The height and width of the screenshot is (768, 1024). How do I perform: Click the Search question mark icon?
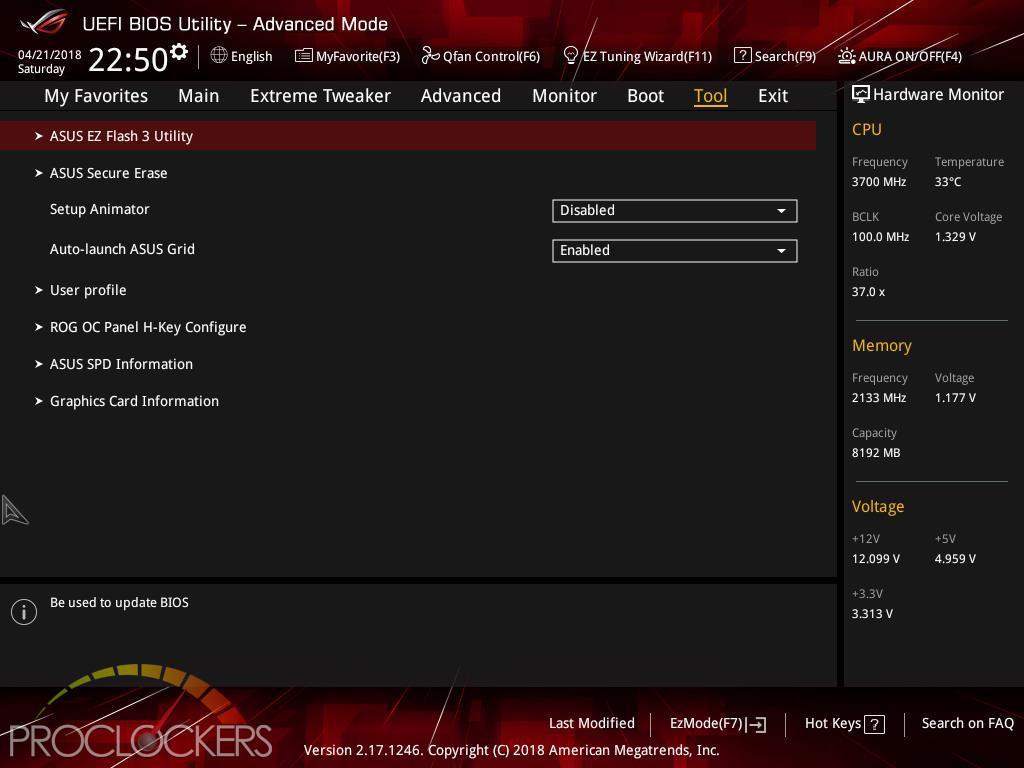pos(742,56)
